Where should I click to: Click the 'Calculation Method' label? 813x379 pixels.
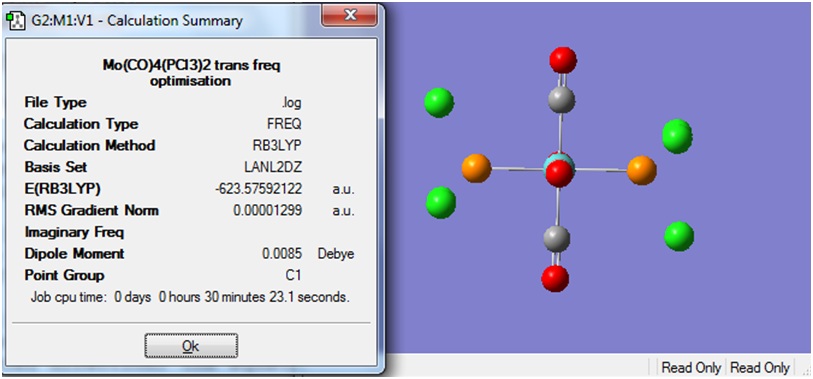90,146
